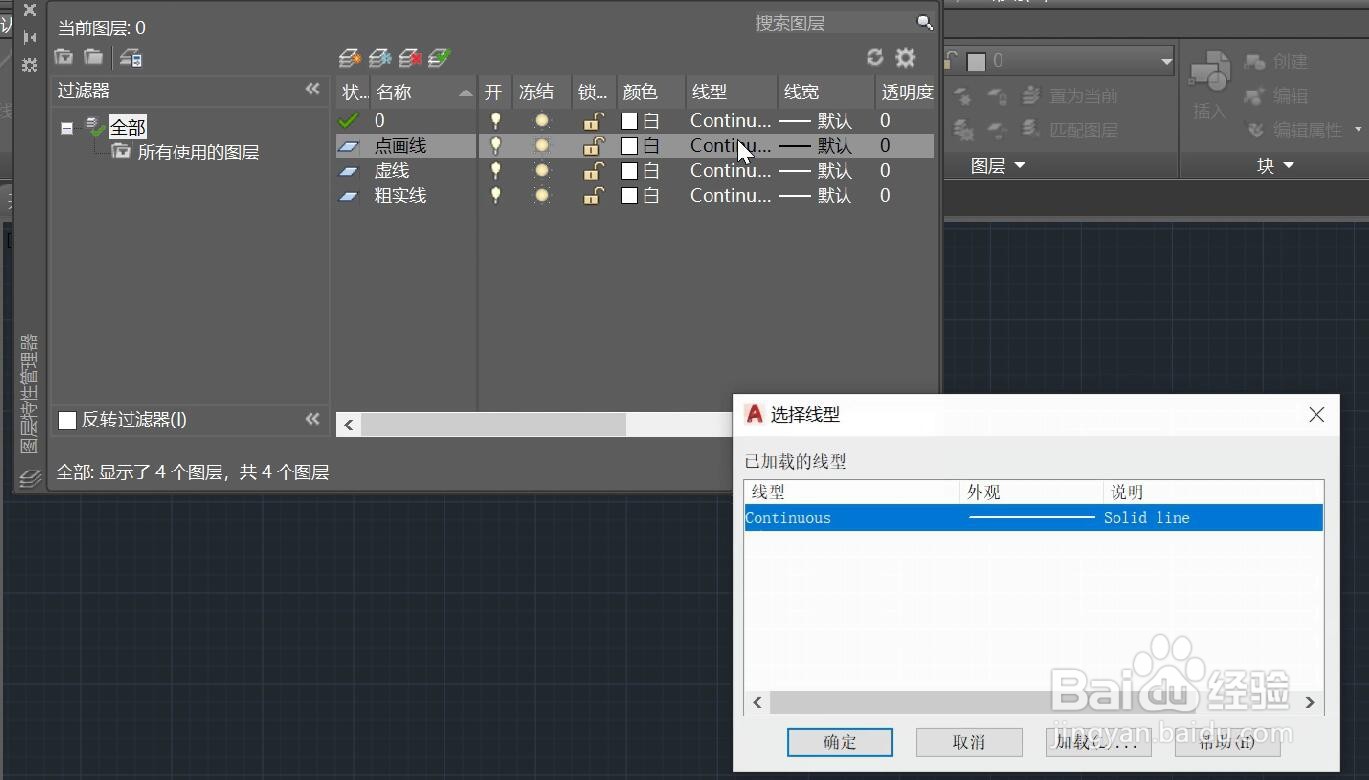The image size is (1369, 780).
Task: Delete the selected layer
Action: 409,57
